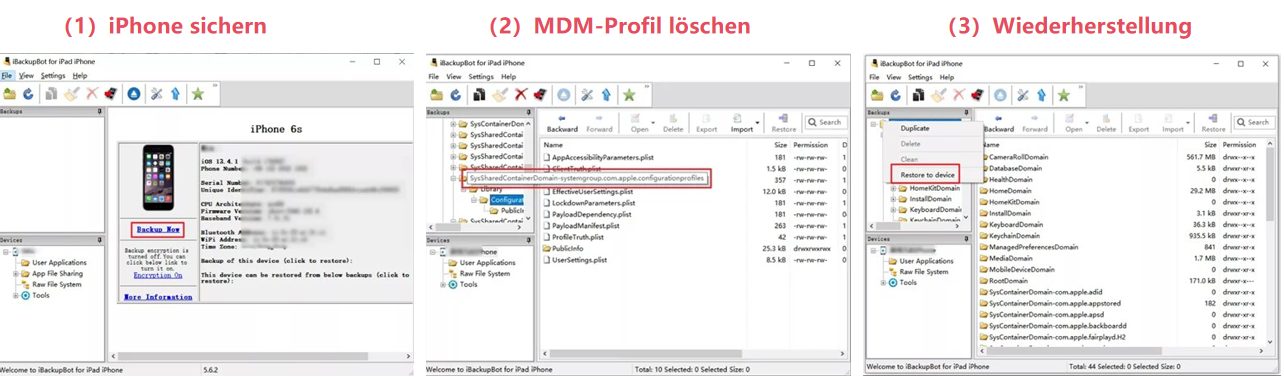Open dropdown arrow beside Open in MDM-Profil löschen
This screenshot has height=377, width=1284.
click(654, 124)
